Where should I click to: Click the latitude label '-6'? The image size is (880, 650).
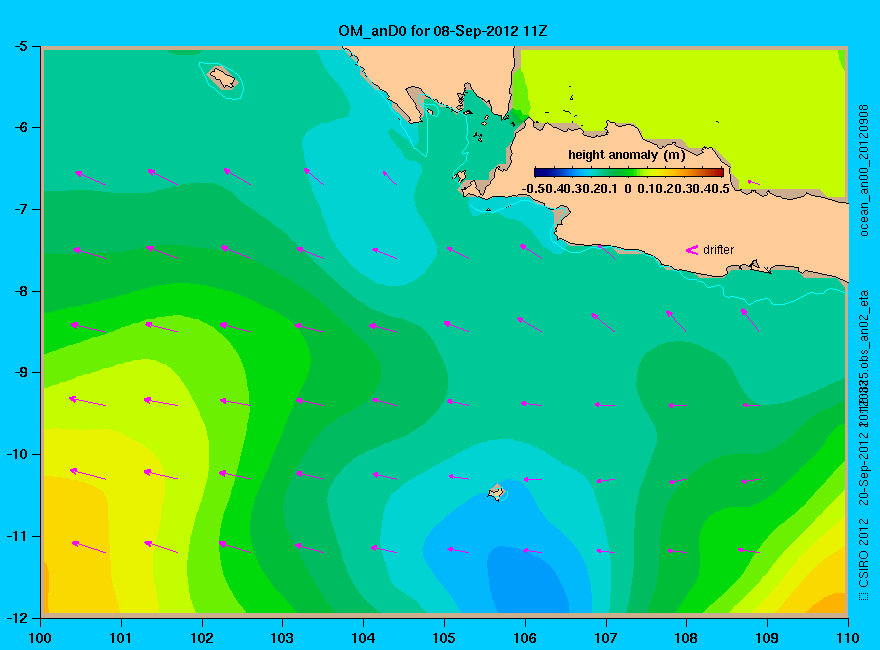coord(21,127)
